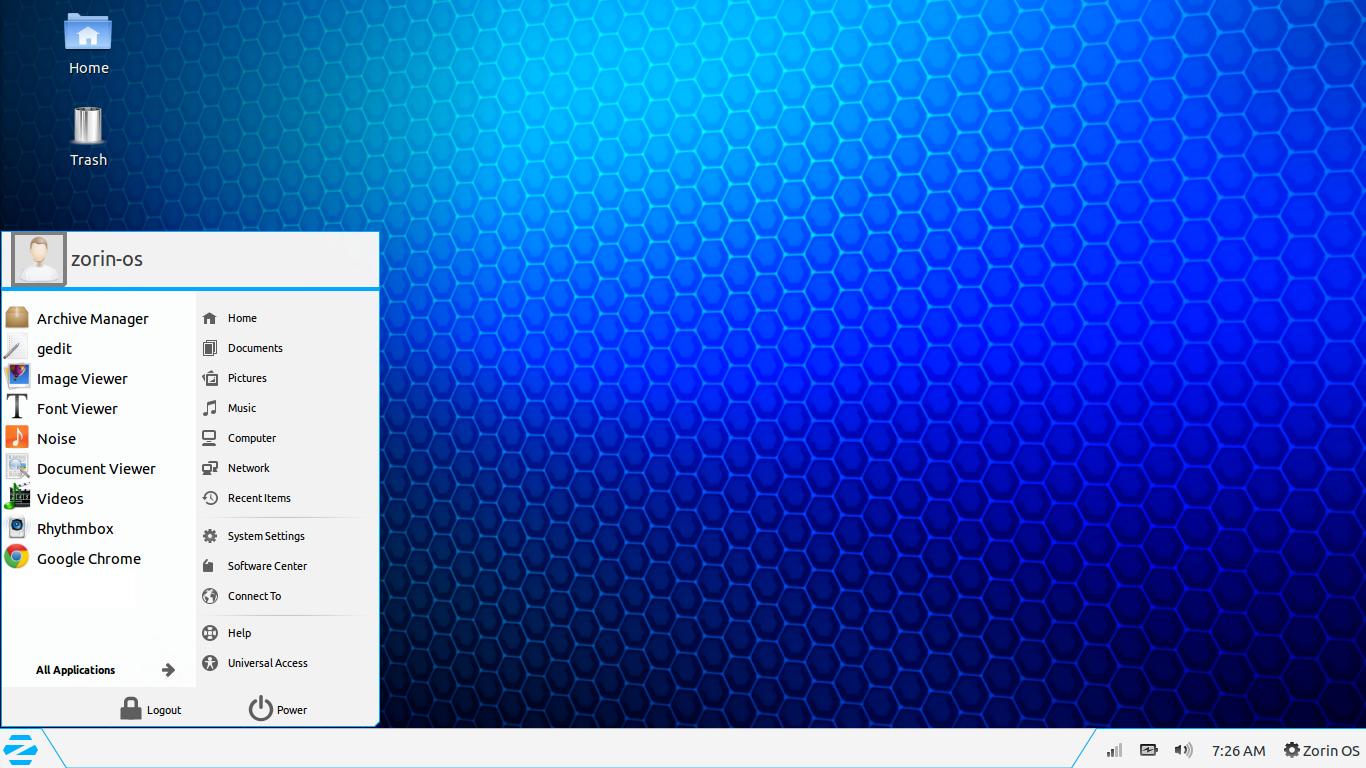Open the Videos app icon

17,498
